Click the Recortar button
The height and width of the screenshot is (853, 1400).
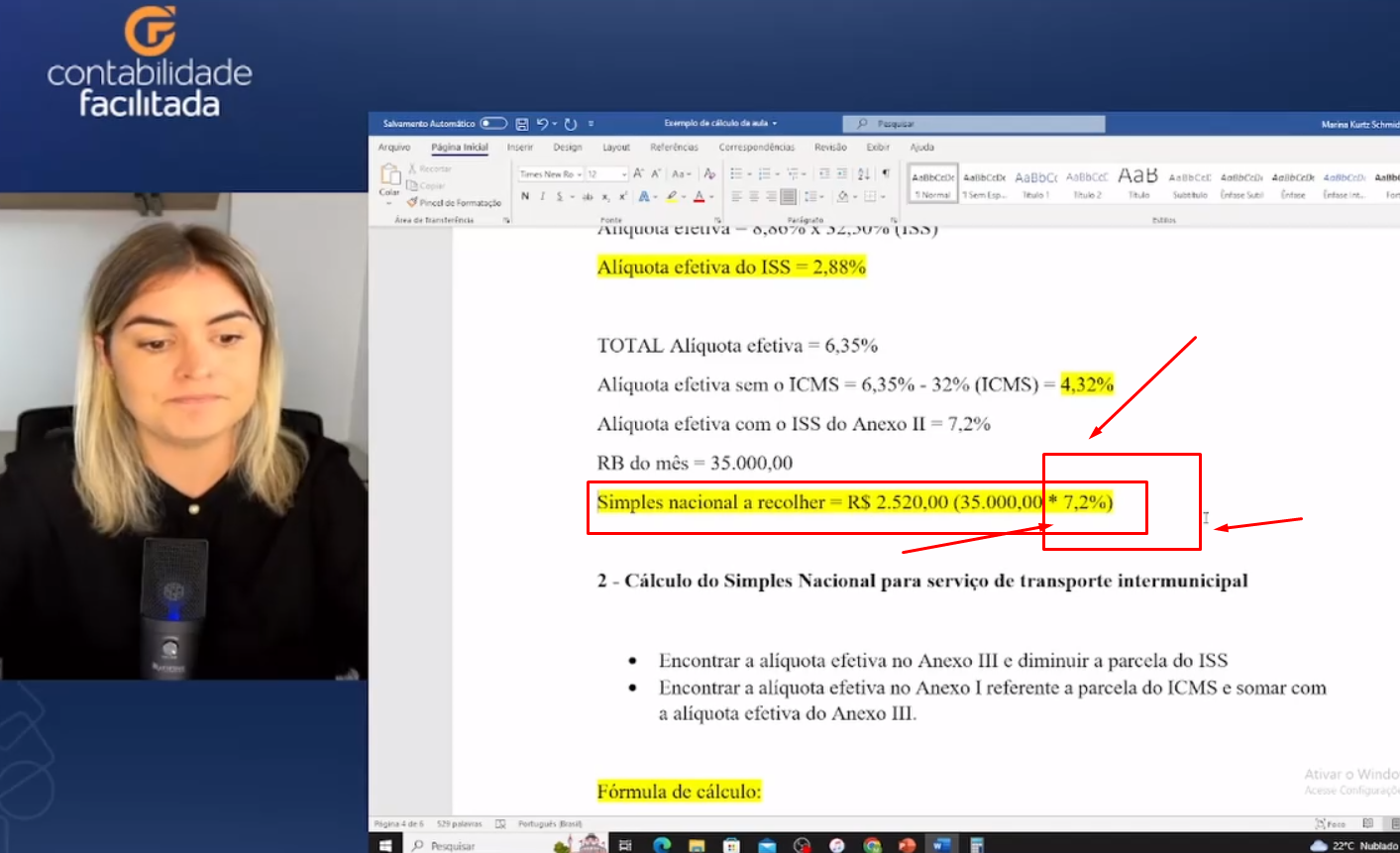pos(430,169)
